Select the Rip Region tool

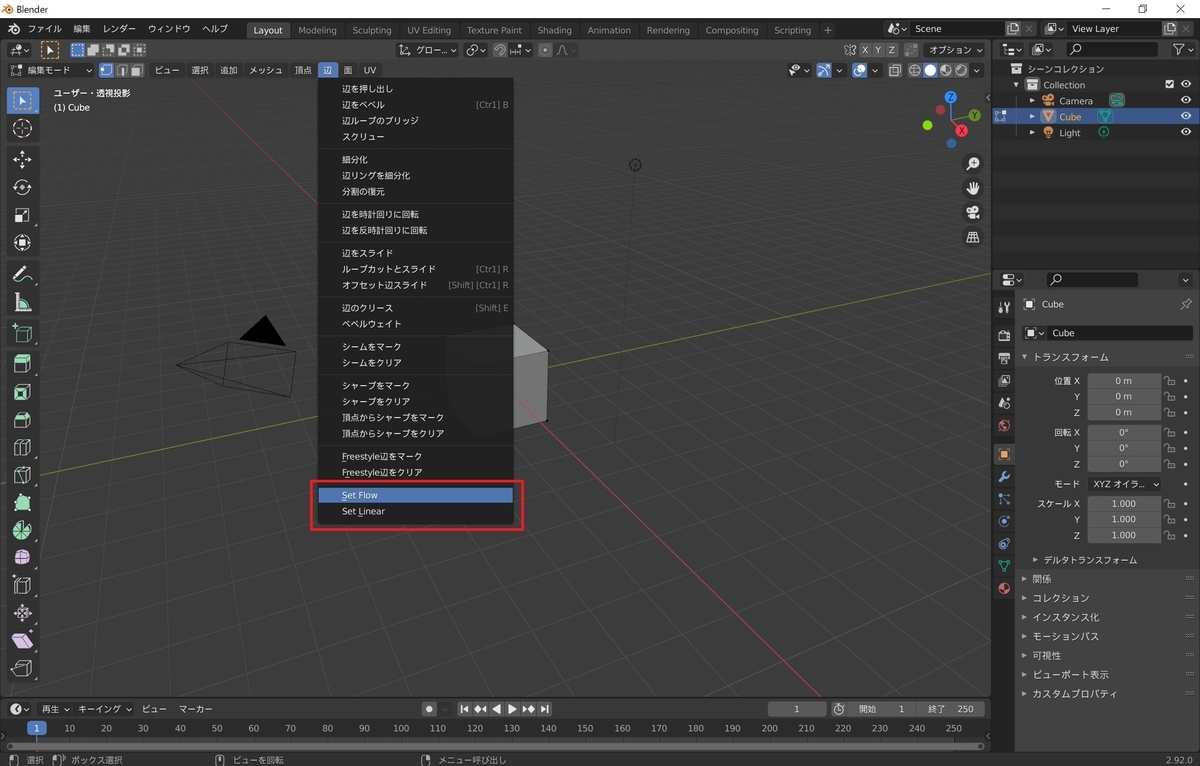click(x=22, y=668)
